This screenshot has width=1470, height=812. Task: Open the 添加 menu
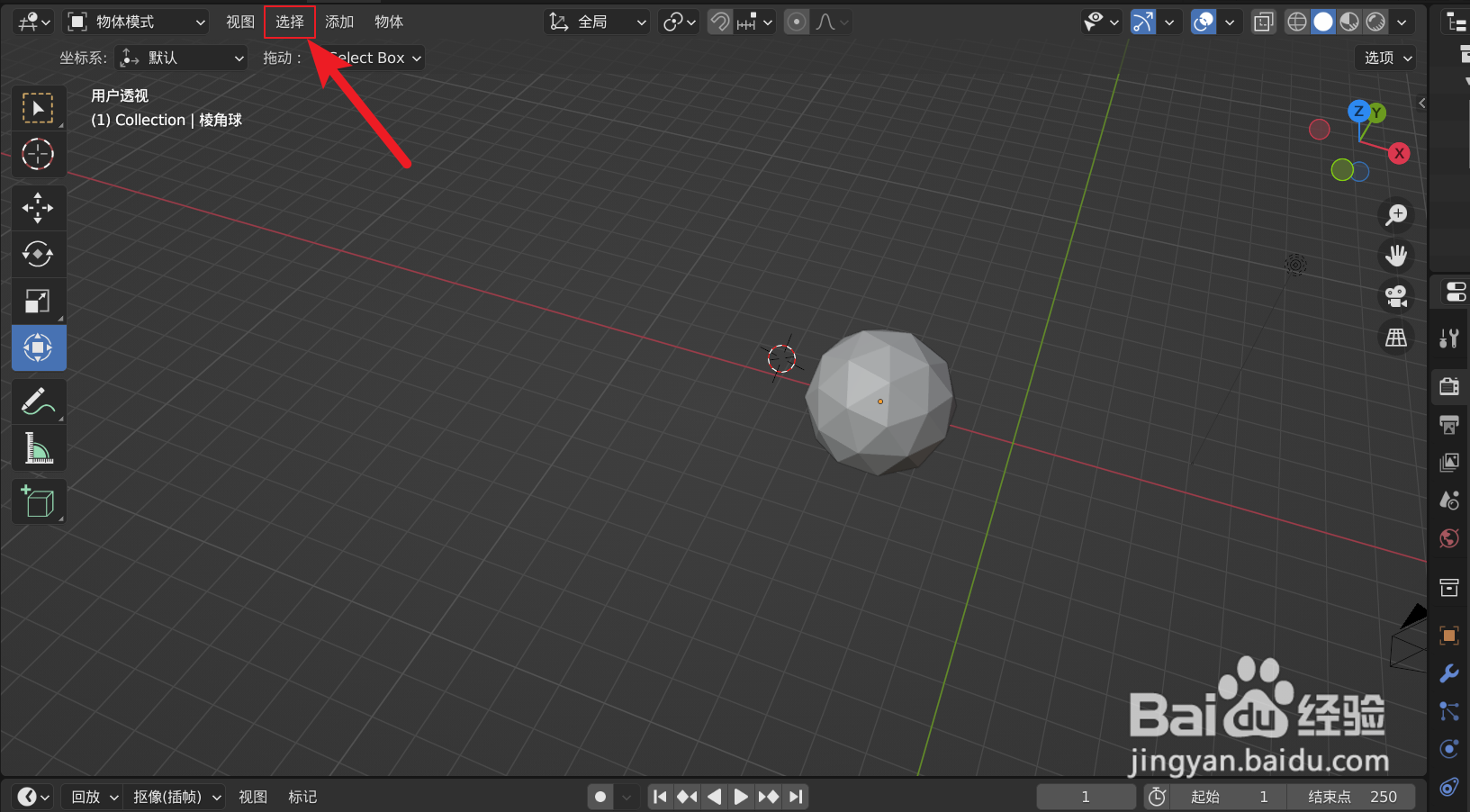pyautogui.click(x=339, y=22)
